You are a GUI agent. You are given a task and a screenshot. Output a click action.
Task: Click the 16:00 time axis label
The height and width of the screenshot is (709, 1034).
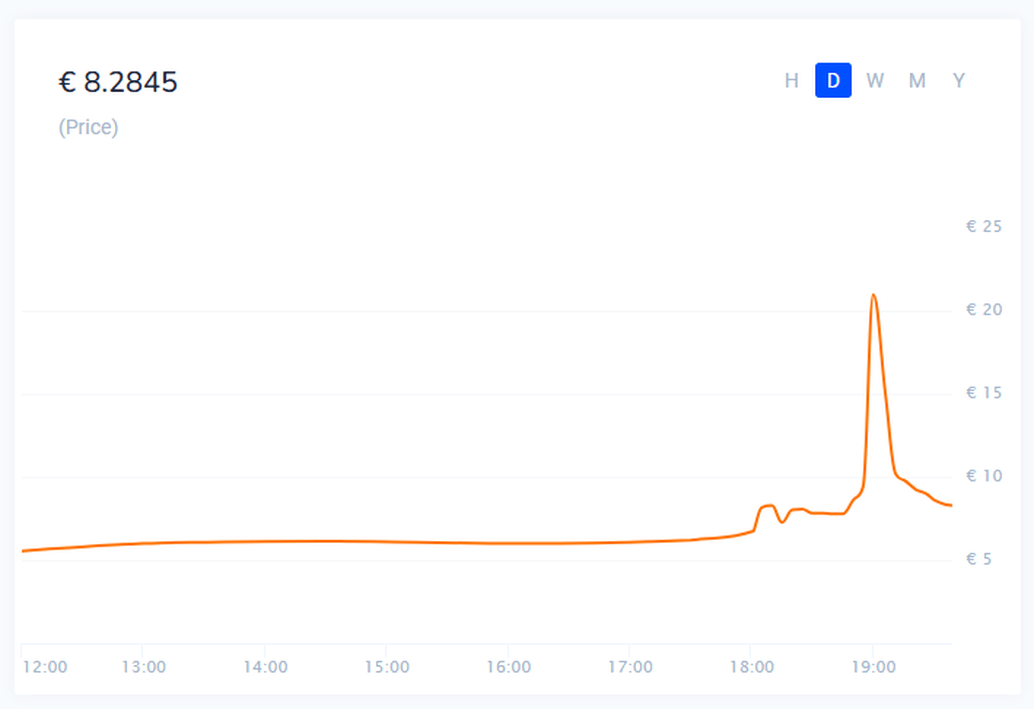pos(508,667)
